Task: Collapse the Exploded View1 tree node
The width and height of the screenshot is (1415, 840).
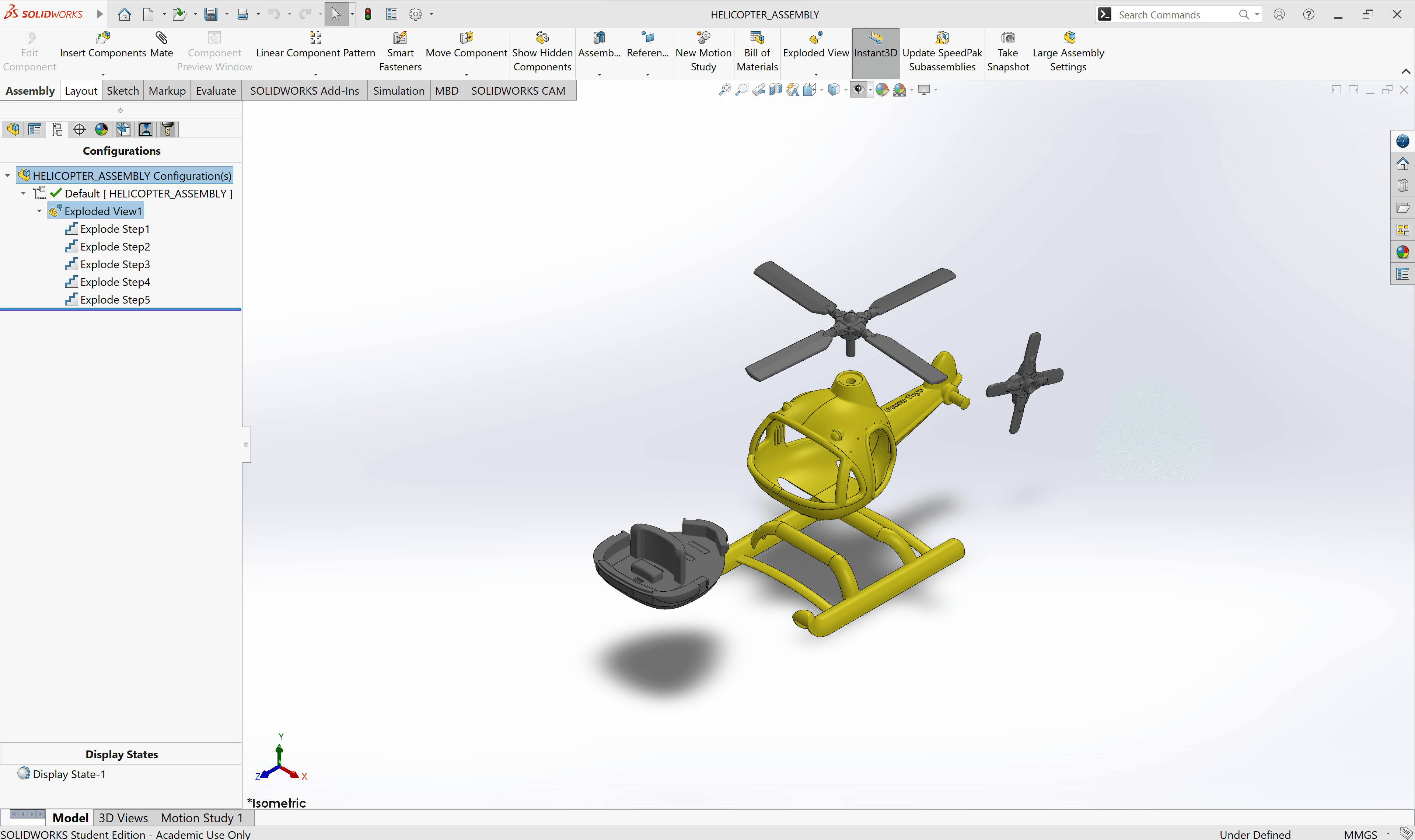Action: coord(39,211)
